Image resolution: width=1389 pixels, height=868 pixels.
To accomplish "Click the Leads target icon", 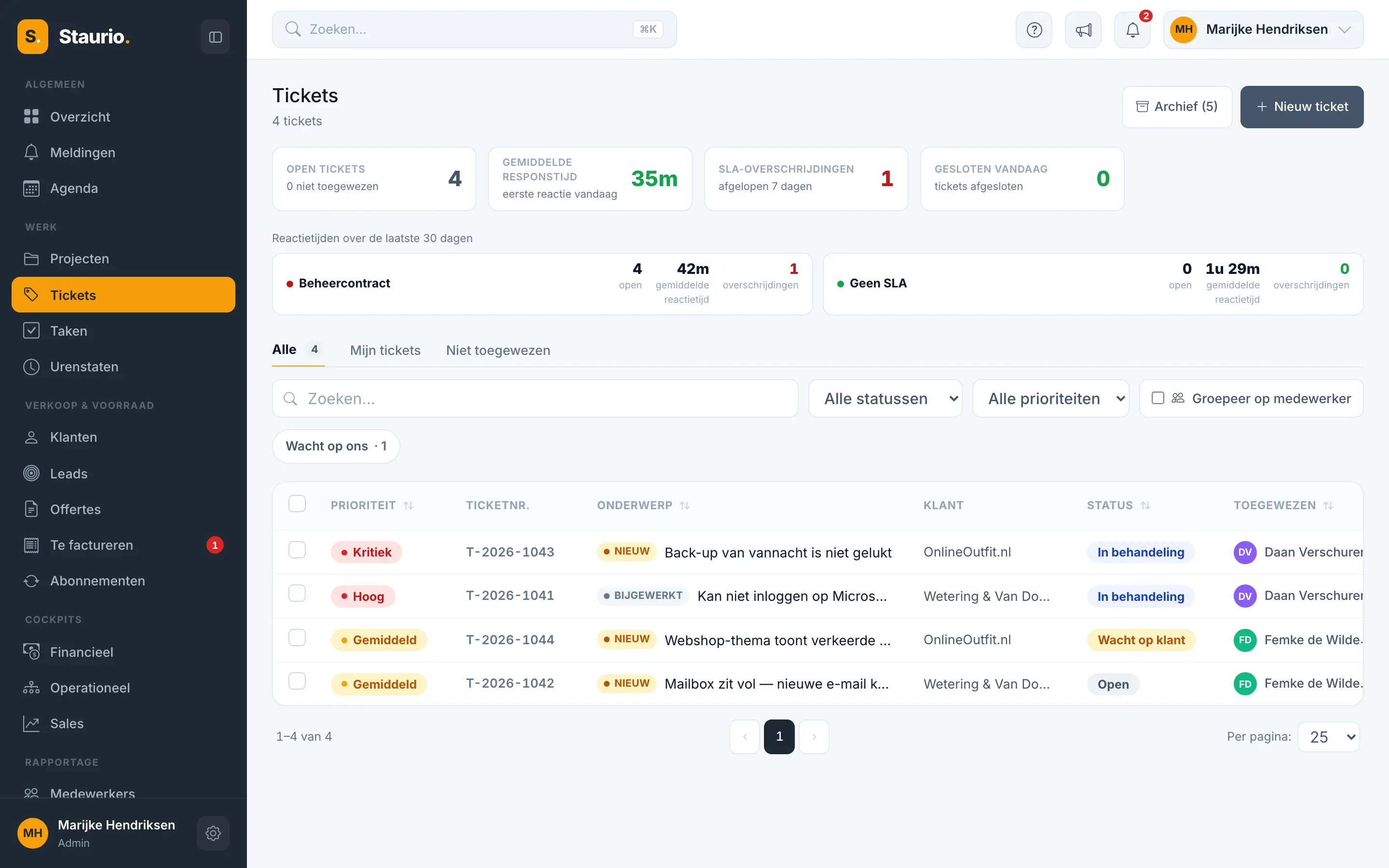I will (x=31, y=474).
